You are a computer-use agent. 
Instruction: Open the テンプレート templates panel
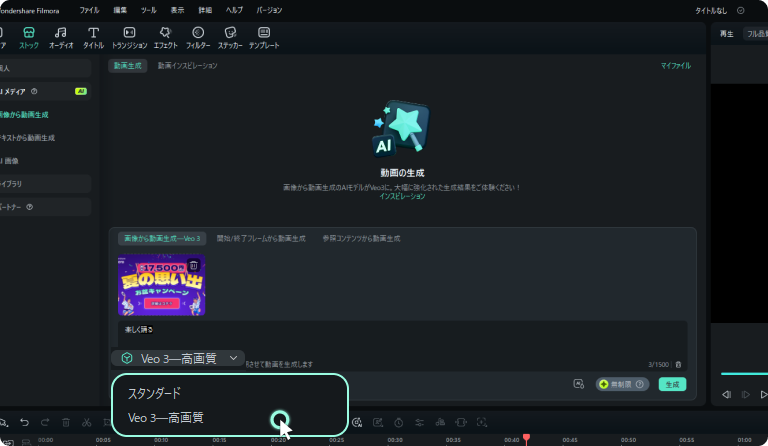tap(264, 38)
